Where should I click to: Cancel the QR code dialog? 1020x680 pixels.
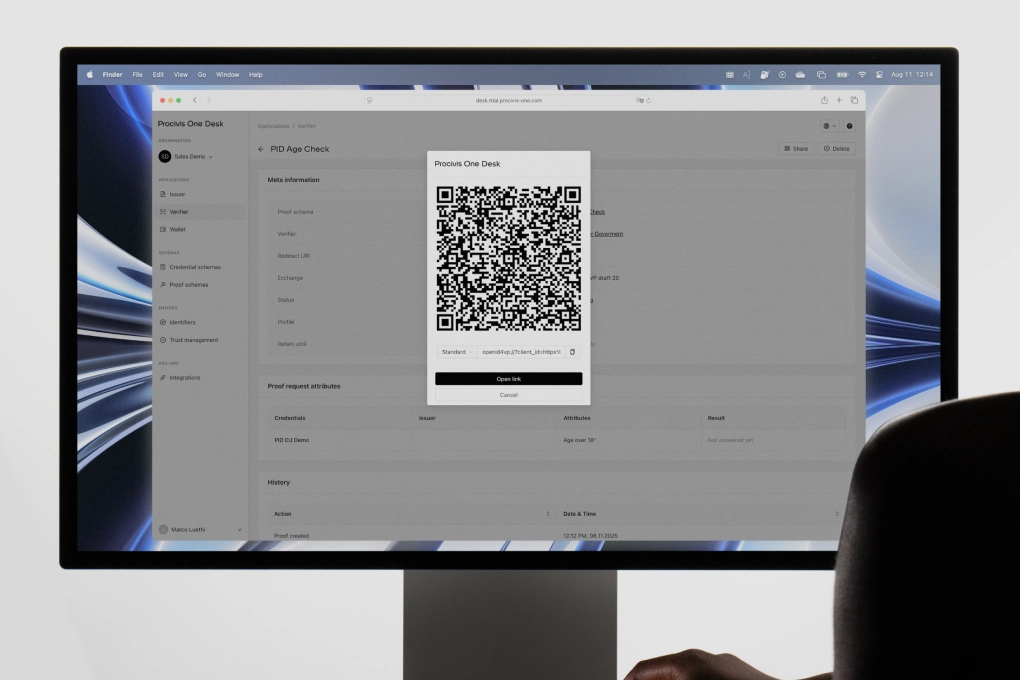click(508, 395)
